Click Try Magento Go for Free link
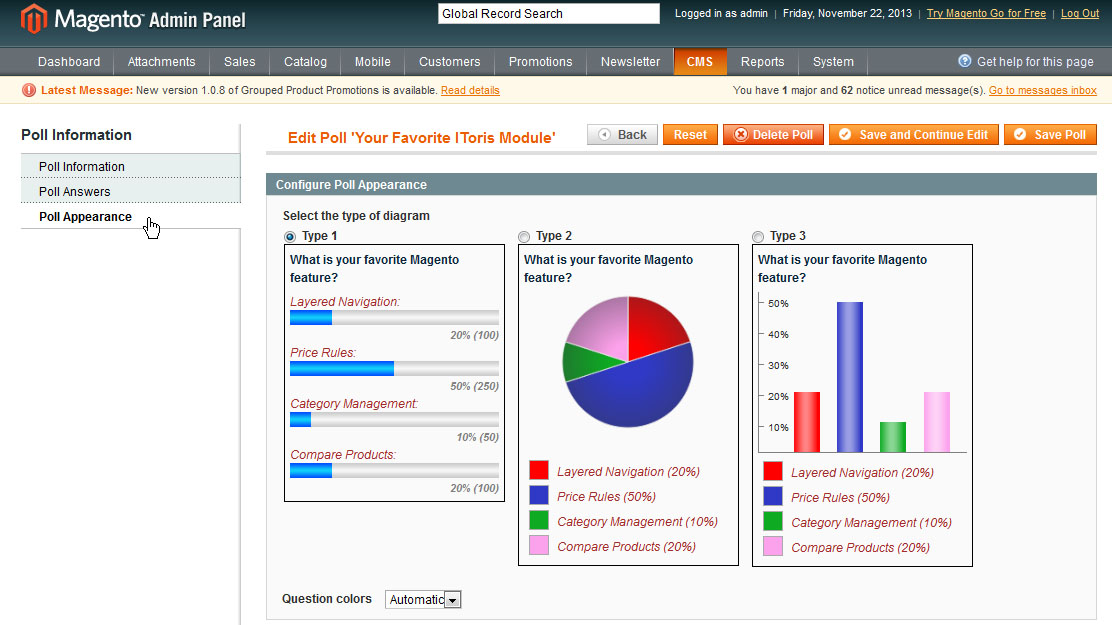This screenshot has width=1112, height=625. (986, 13)
